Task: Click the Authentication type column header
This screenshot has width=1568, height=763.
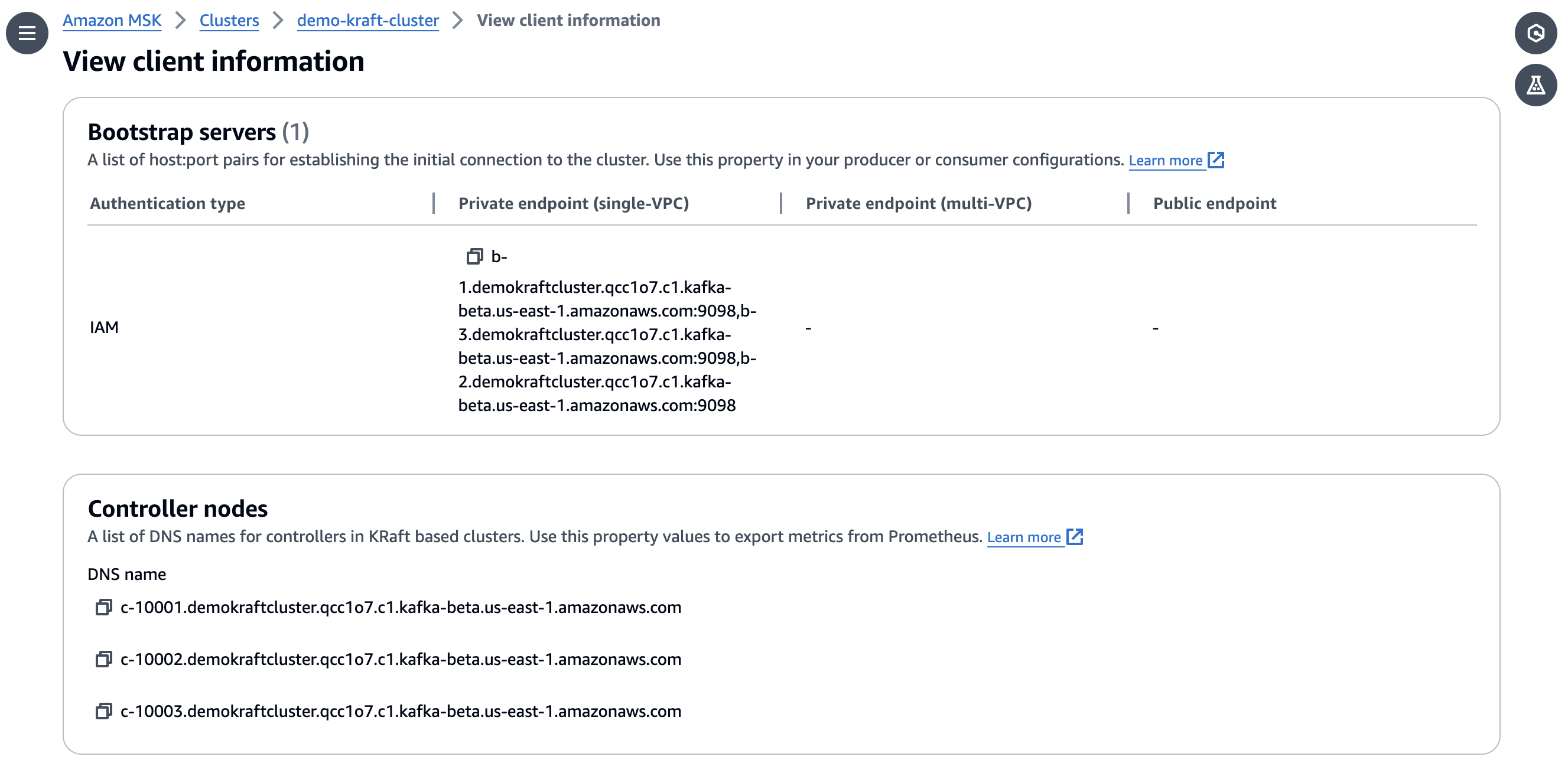Action: click(167, 203)
